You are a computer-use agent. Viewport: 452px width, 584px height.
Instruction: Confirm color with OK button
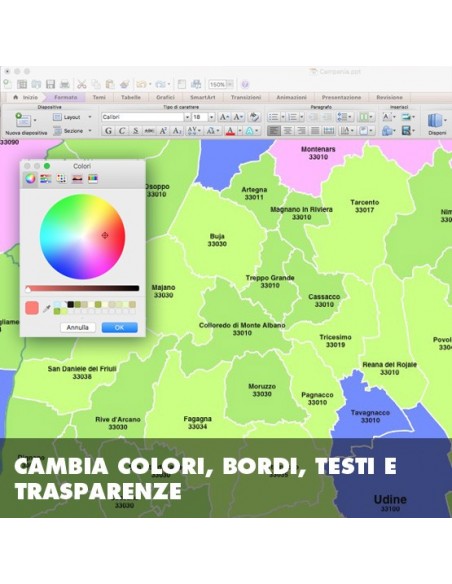tap(120, 327)
